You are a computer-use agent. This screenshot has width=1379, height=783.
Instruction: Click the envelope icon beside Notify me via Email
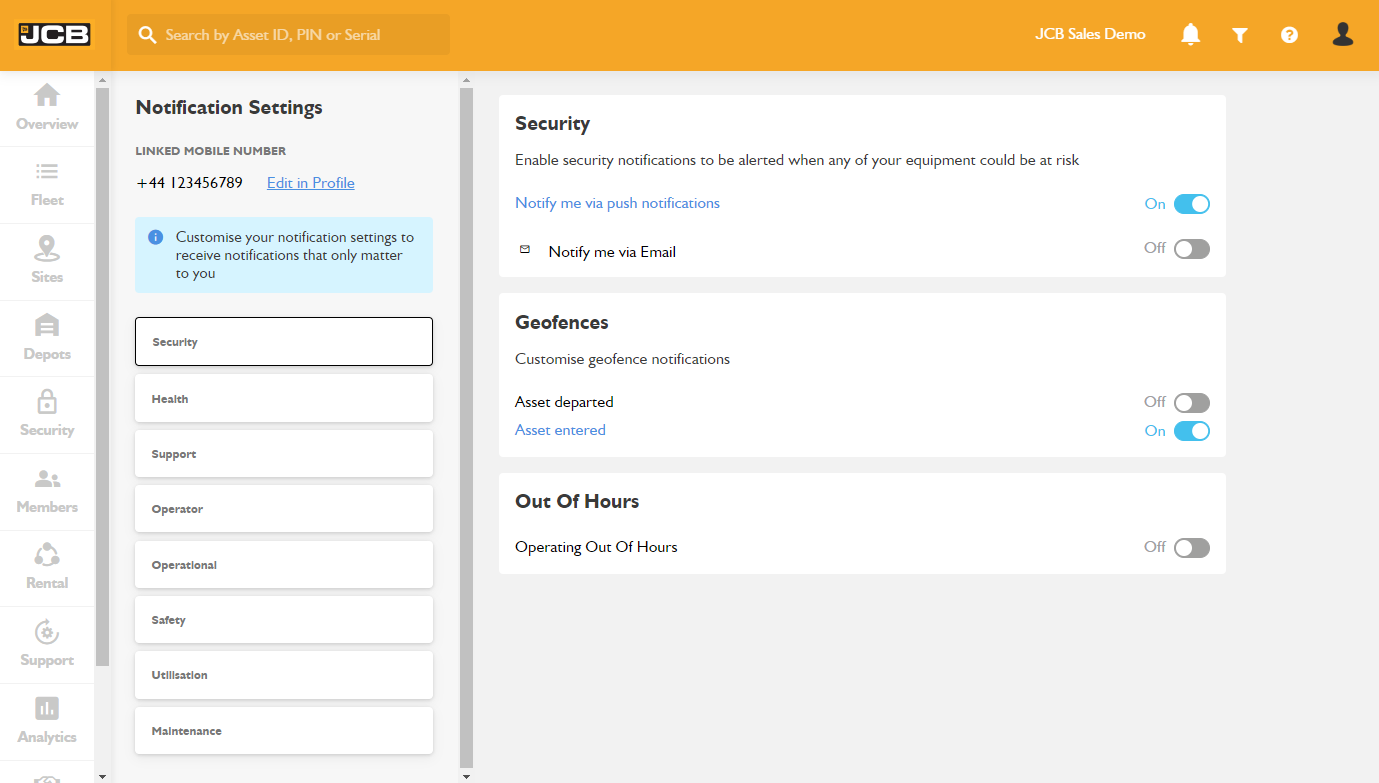tap(525, 249)
